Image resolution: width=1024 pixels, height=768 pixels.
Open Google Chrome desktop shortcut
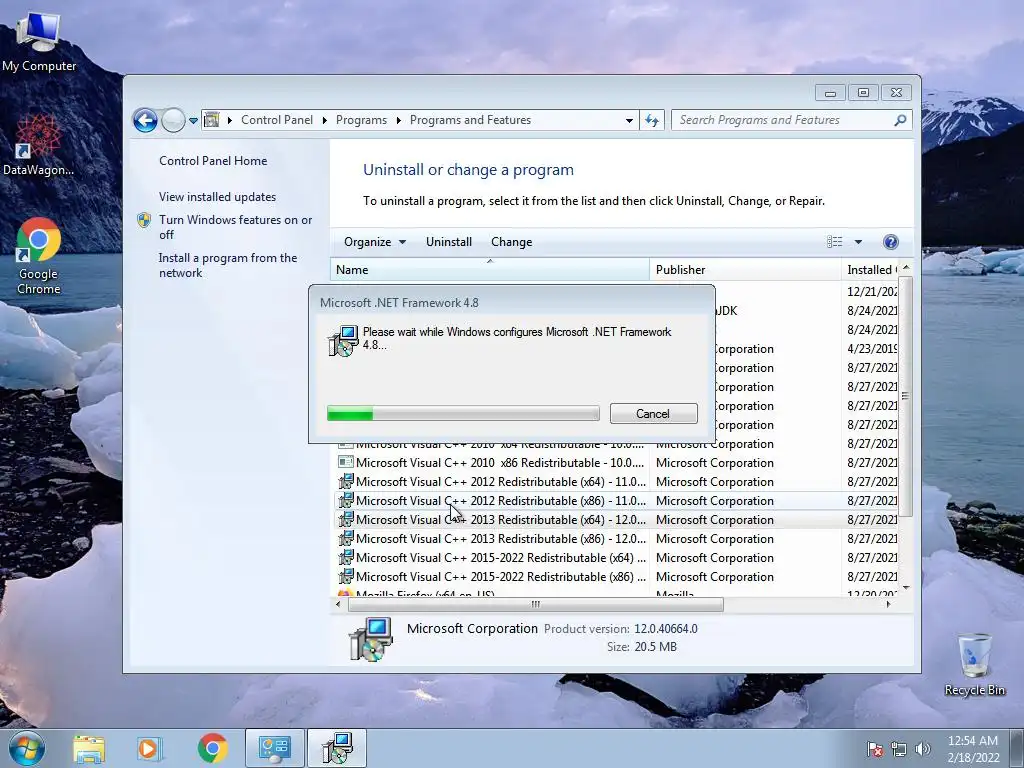pos(38,256)
